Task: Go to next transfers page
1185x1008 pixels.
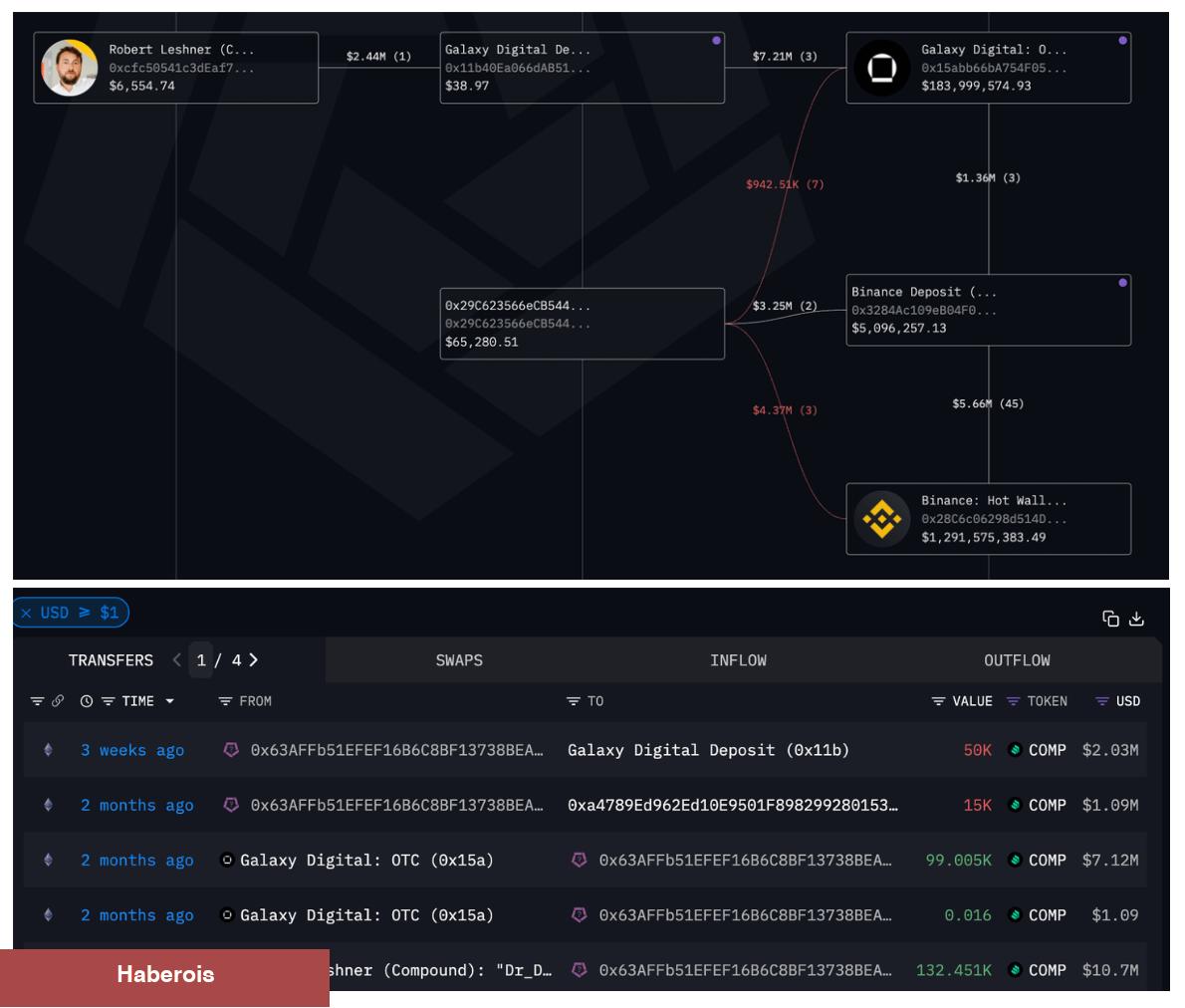Action: (x=254, y=660)
